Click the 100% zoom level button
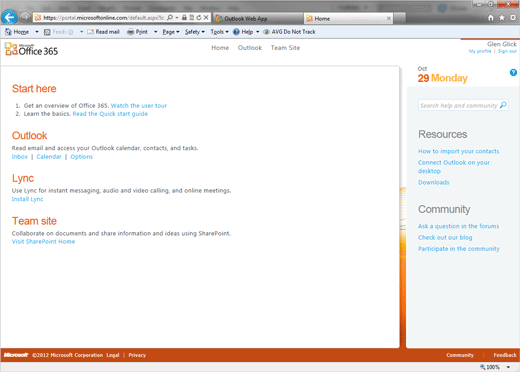Image resolution: width=520 pixels, height=372 pixels. [x=490, y=367]
